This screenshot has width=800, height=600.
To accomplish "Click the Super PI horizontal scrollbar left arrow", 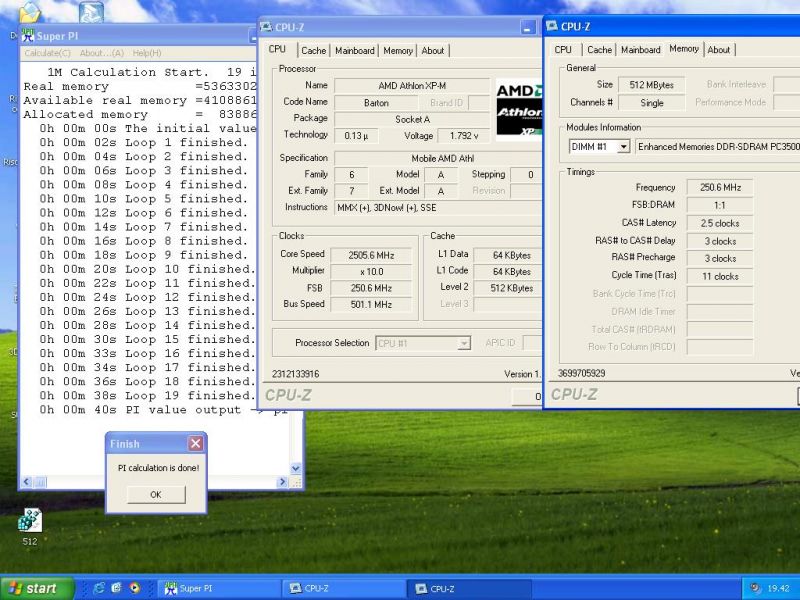I will (27, 482).
